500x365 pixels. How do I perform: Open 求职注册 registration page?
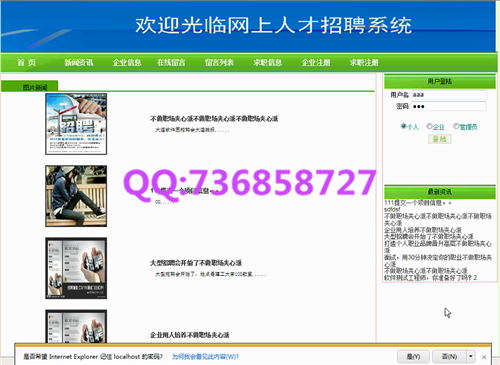click(x=364, y=63)
